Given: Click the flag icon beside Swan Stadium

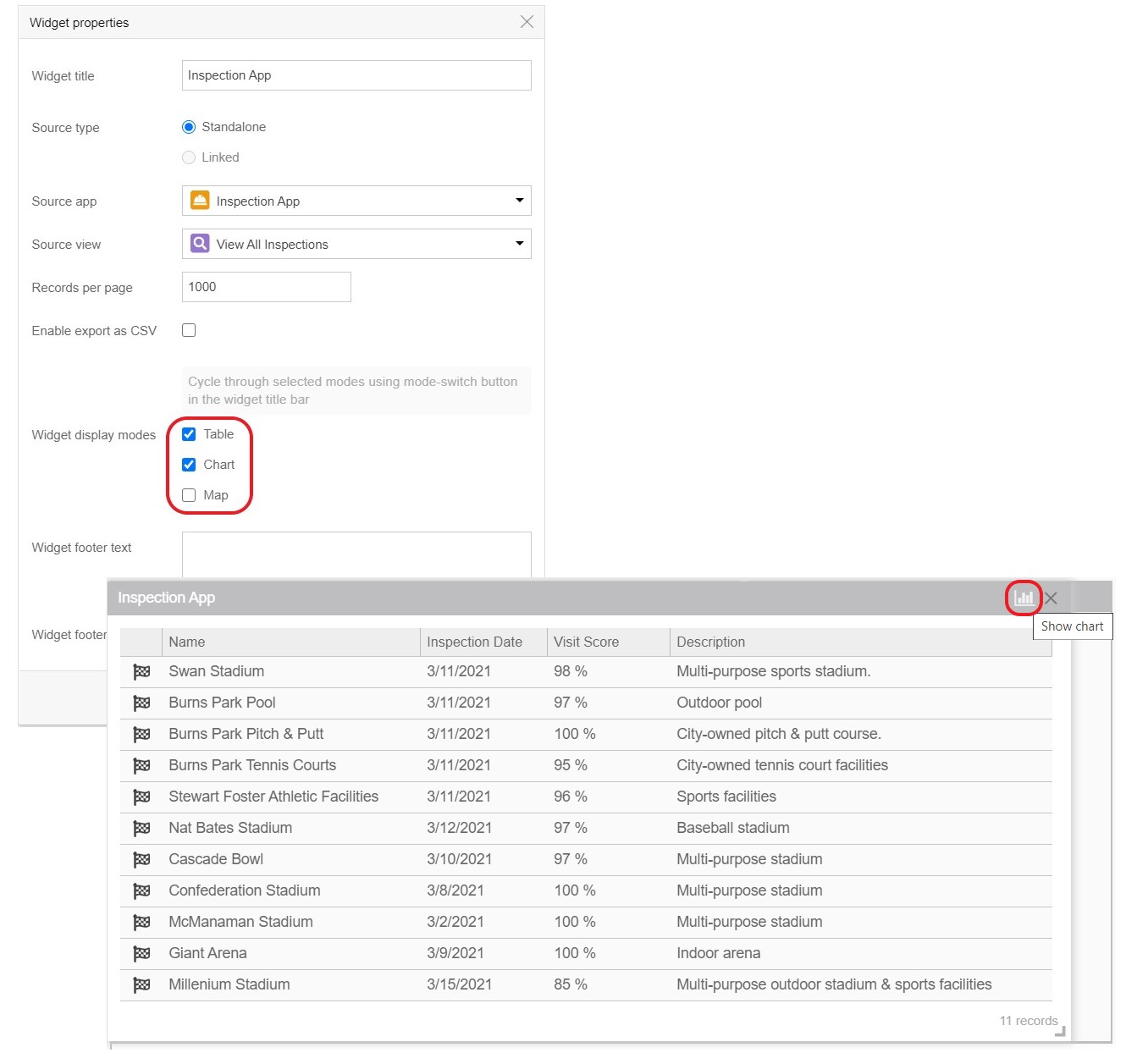Looking at the screenshot, I should (141, 672).
